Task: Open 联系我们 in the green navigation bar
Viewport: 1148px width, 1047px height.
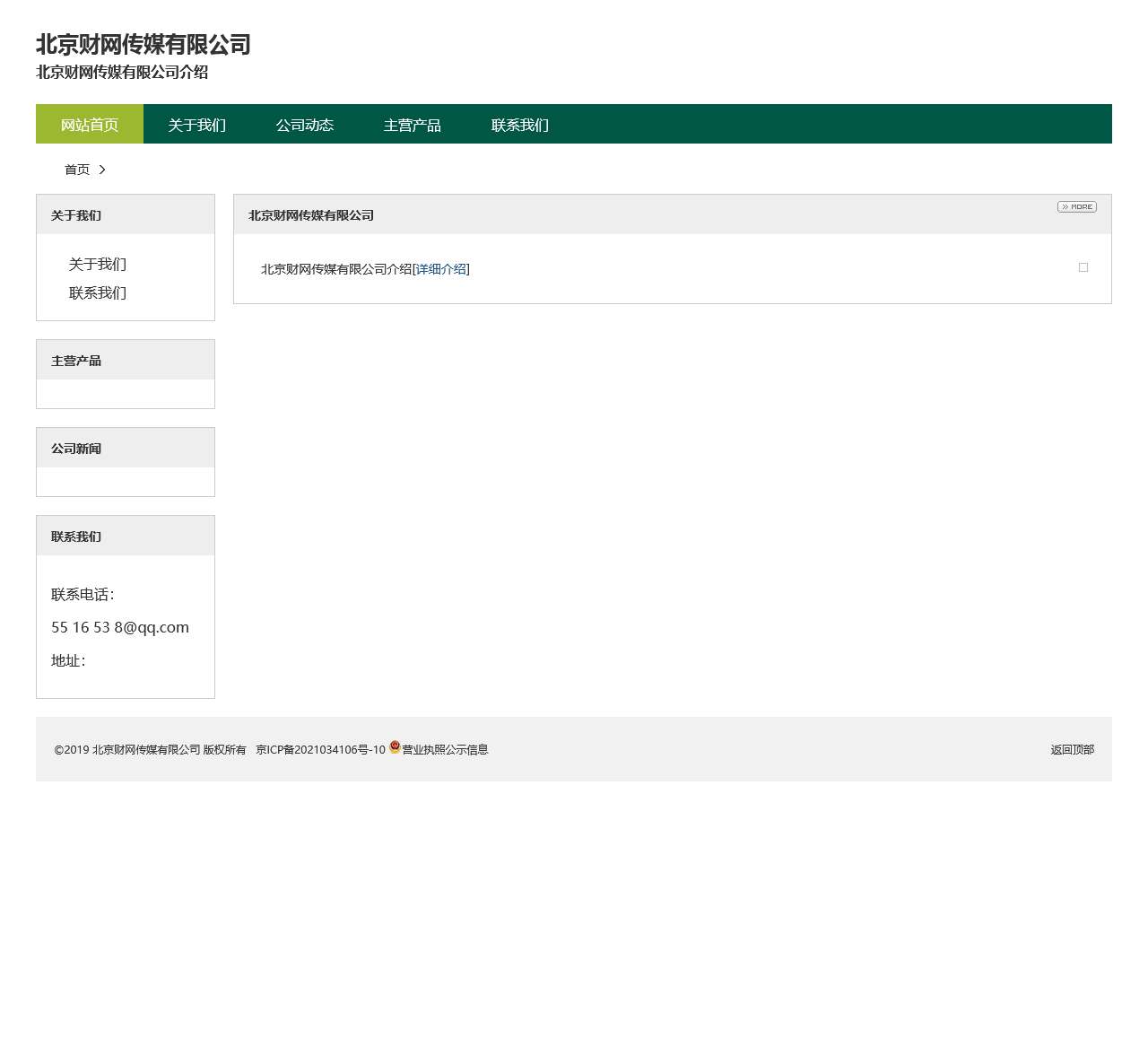Action: tap(520, 125)
